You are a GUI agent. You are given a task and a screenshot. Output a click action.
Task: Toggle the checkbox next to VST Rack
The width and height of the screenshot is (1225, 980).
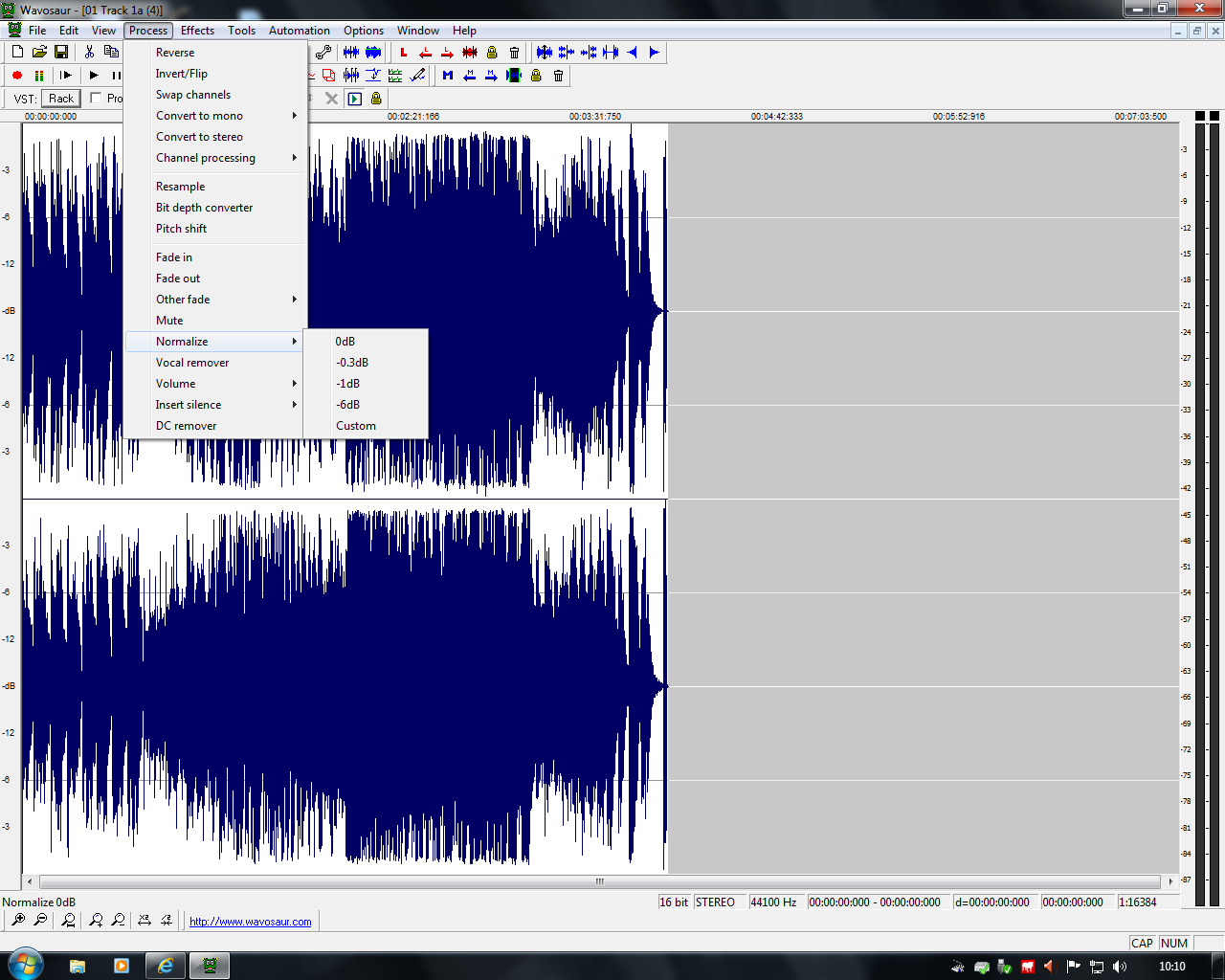[96, 98]
